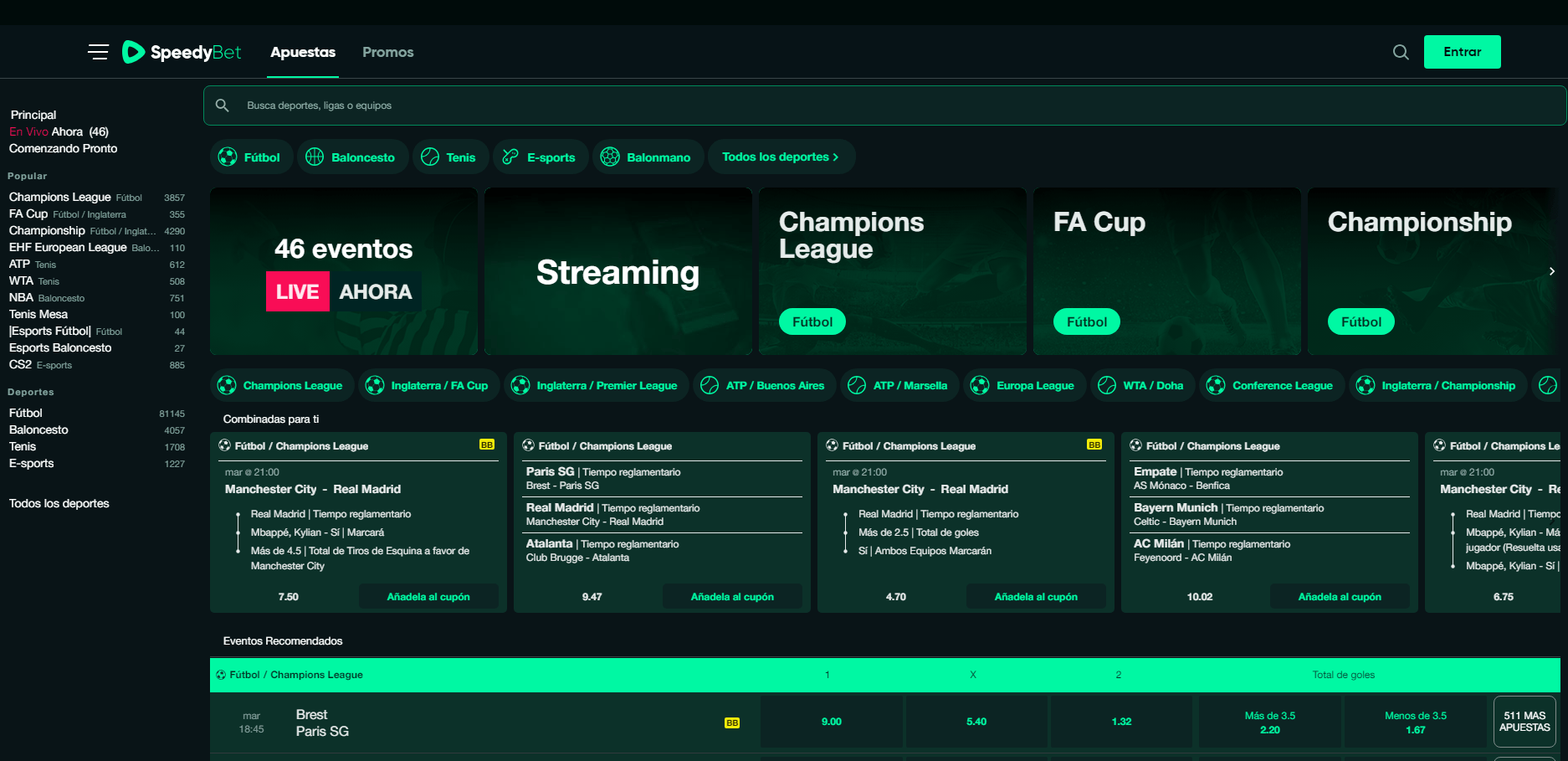Select the Apuestas tab

click(303, 52)
